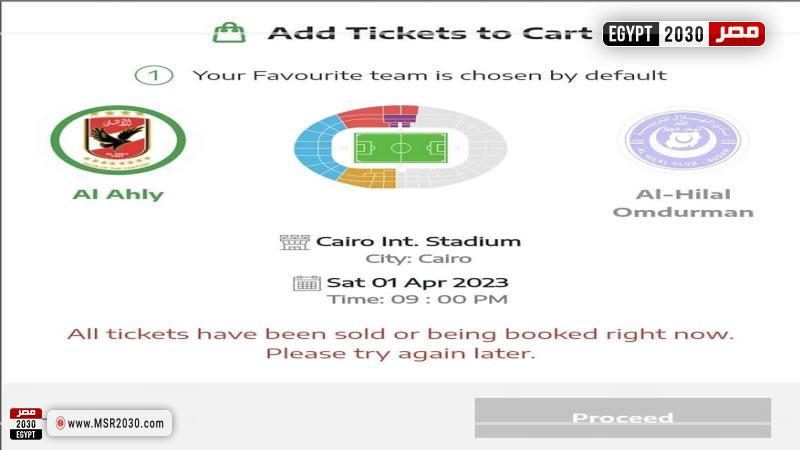Choose the red stadium seating section
This screenshot has width=800, height=450.
pos(363,117)
